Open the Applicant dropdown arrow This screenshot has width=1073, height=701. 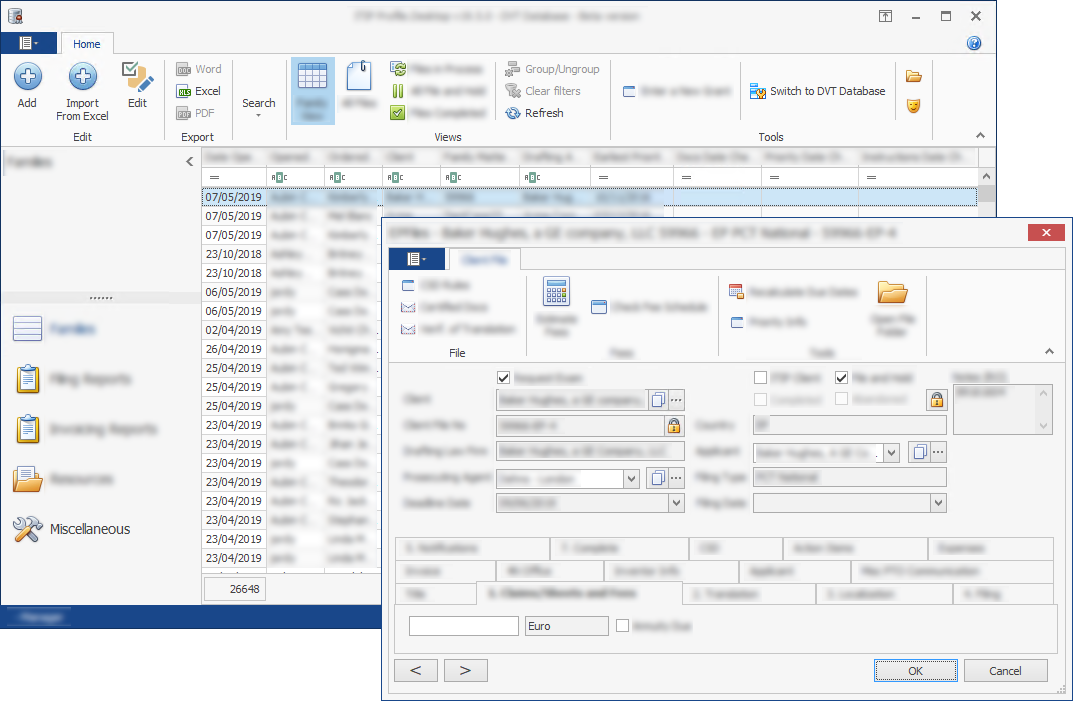pyautogui.click(x=891, y=453)
